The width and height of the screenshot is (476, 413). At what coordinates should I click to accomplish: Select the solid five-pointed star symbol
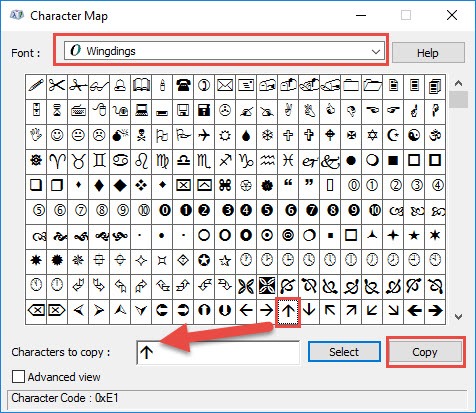[x=414, y=236]
